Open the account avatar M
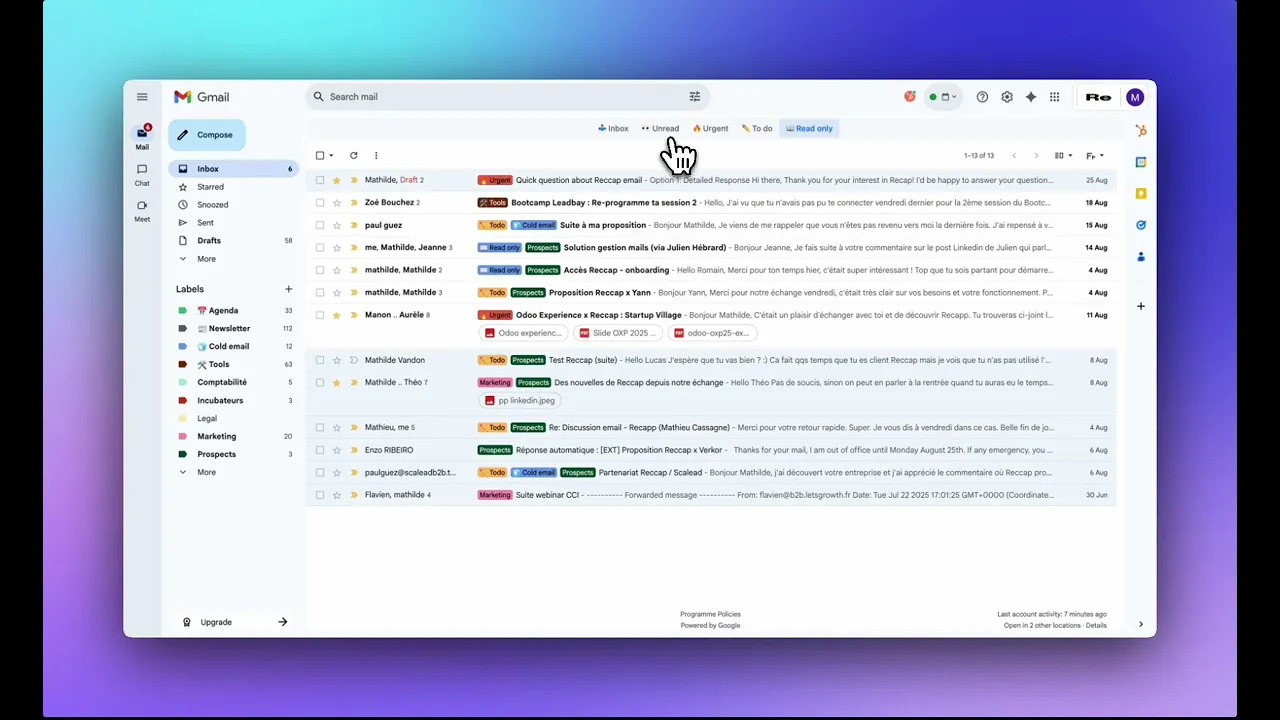This screenshot has height=720, width=1280. (1134, 97)
